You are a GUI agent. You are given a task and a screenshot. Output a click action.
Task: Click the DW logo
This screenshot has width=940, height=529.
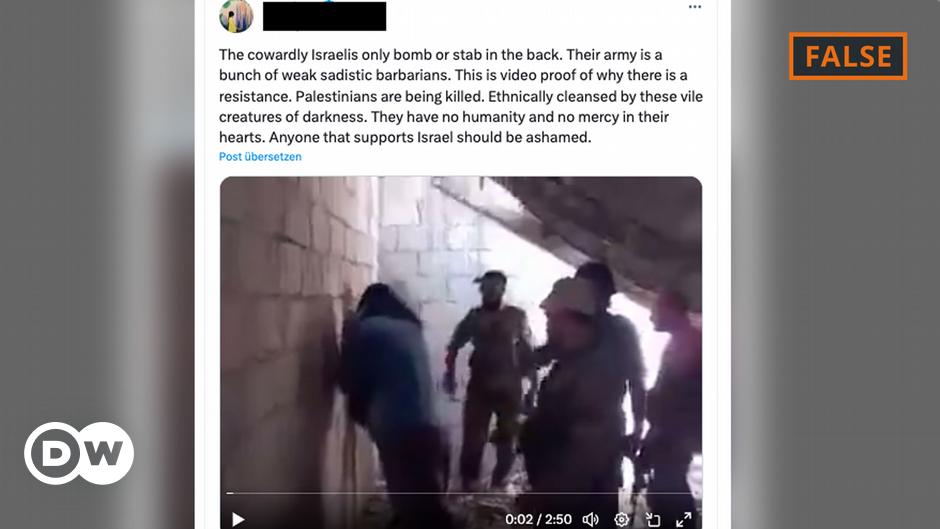(x=79, y=453)
